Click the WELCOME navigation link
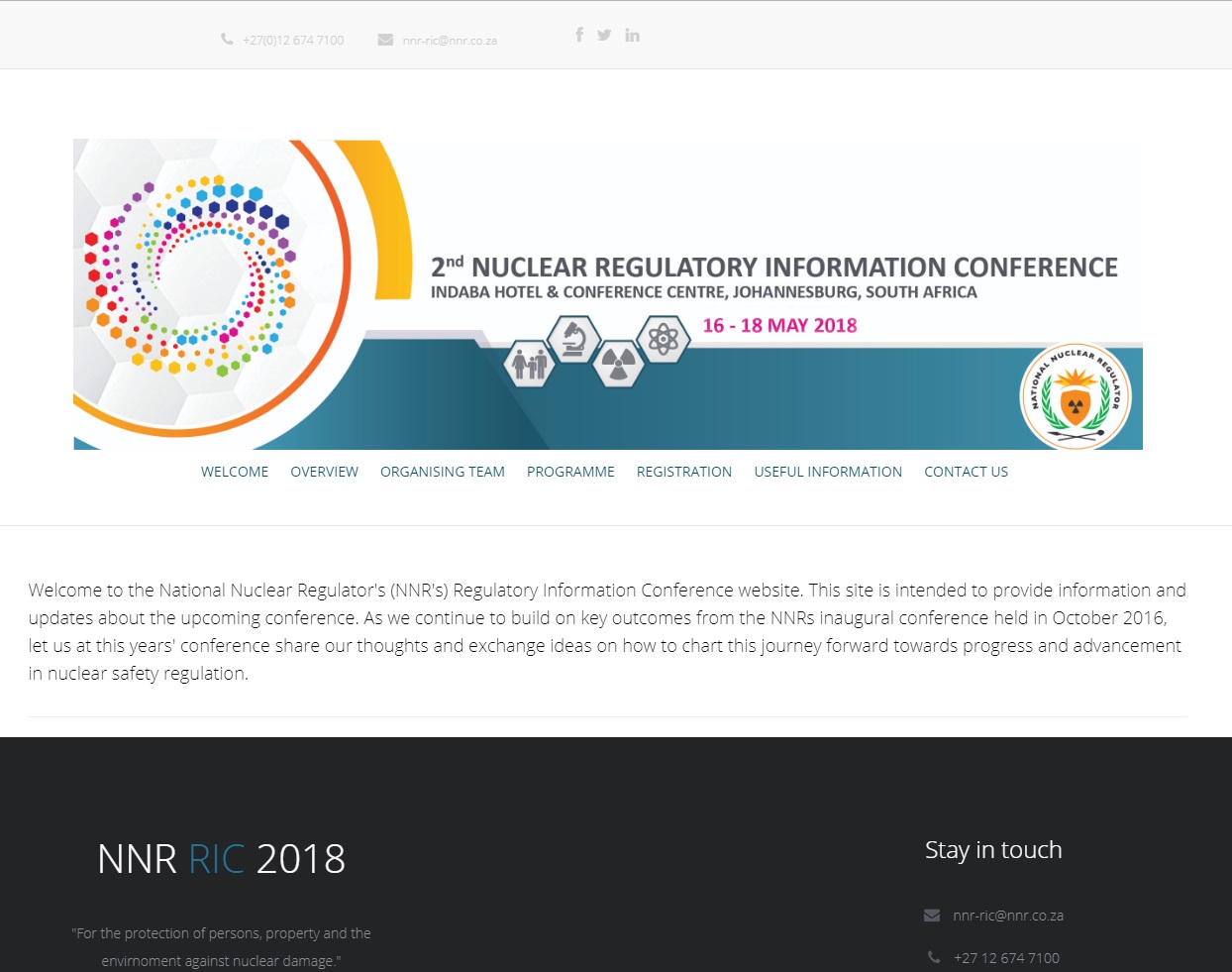 tap(234, 472)
